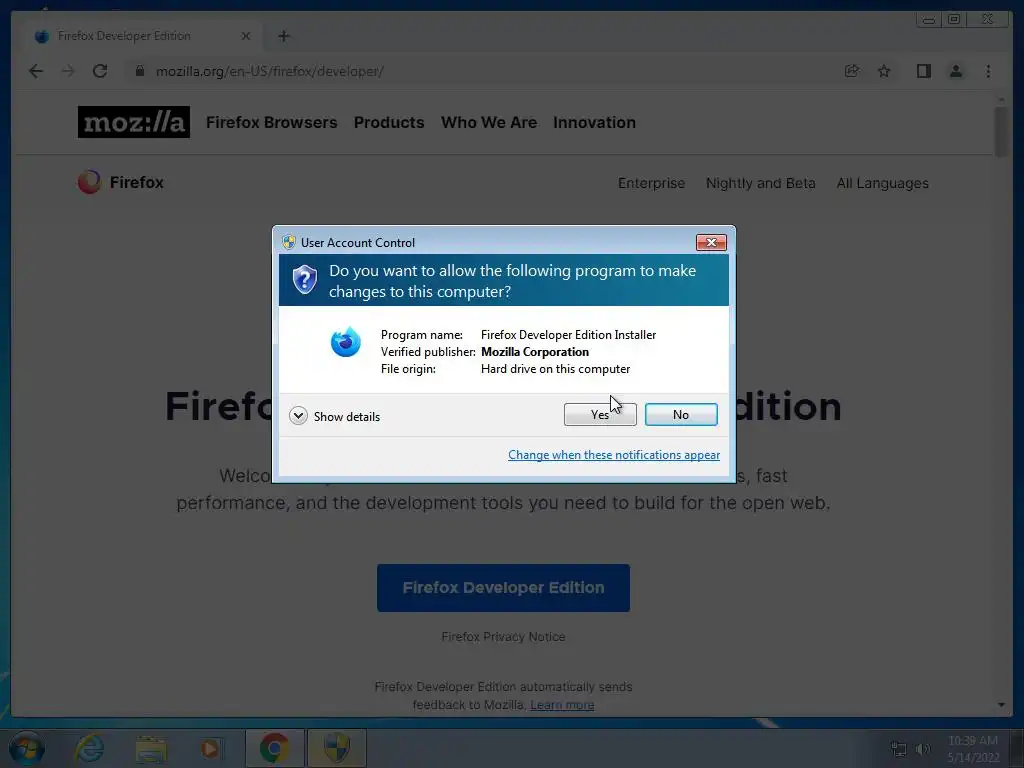This screenshot has height=768, width=1024.
Task: Open All Languages link
Action: pyautogui.click(x=882, y=183)
